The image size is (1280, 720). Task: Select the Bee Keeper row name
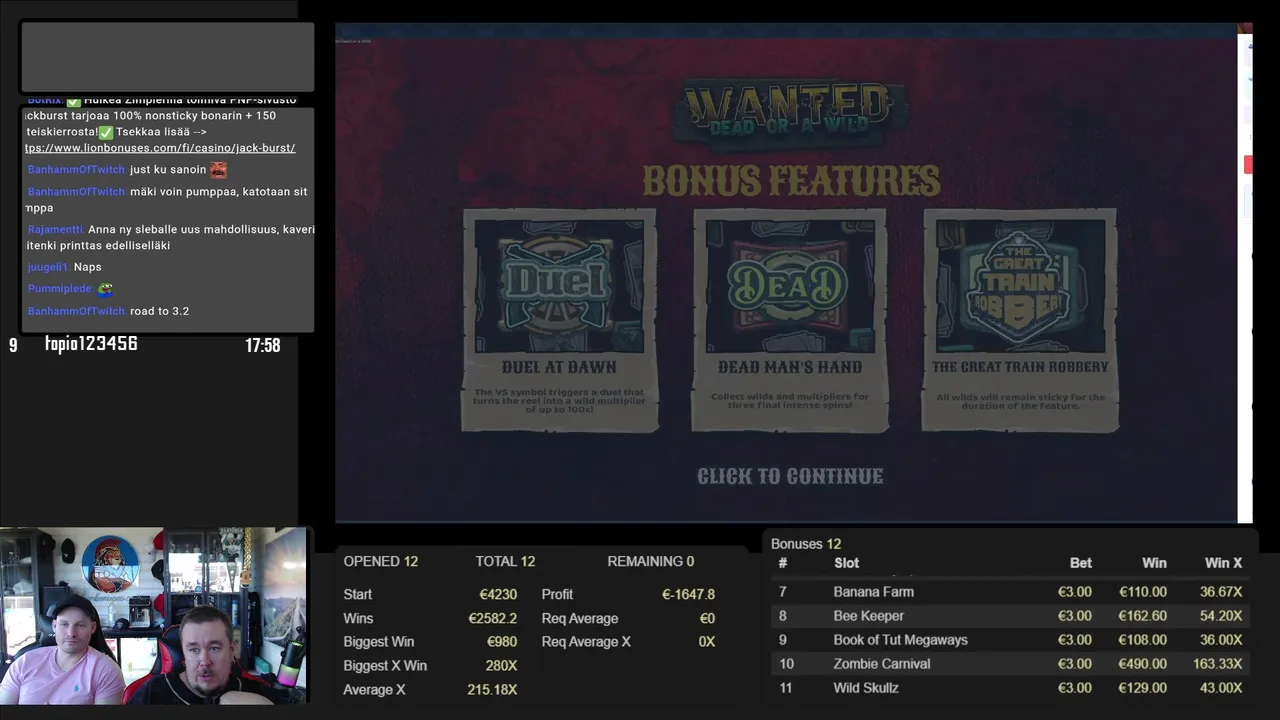pyautogui.click(x=869, y=616)
